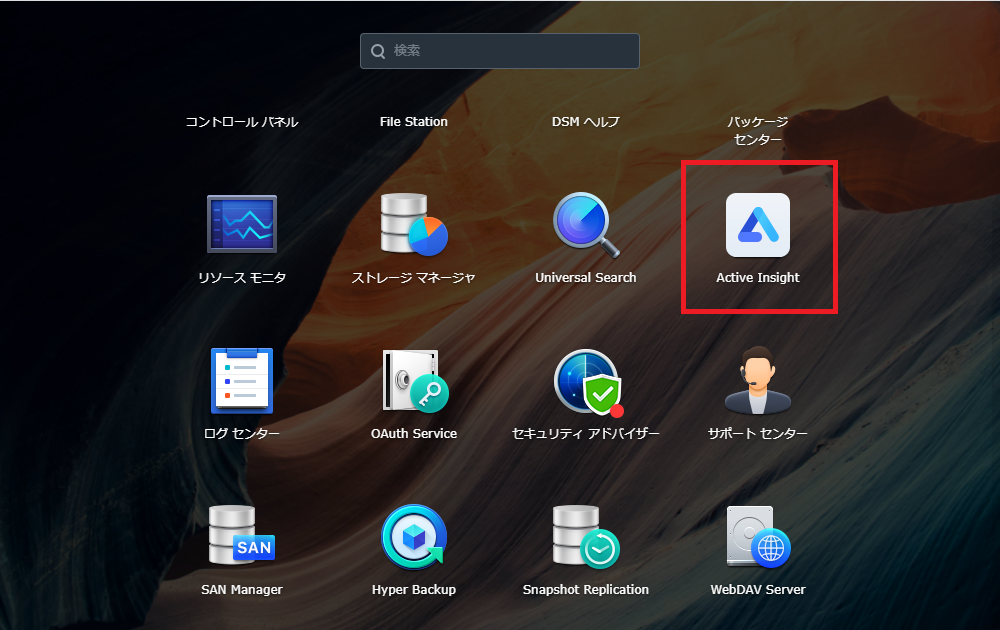This screenshot has width=1000, height=630.
Task: Open the File Station label
Action: [x=414, y=122]
